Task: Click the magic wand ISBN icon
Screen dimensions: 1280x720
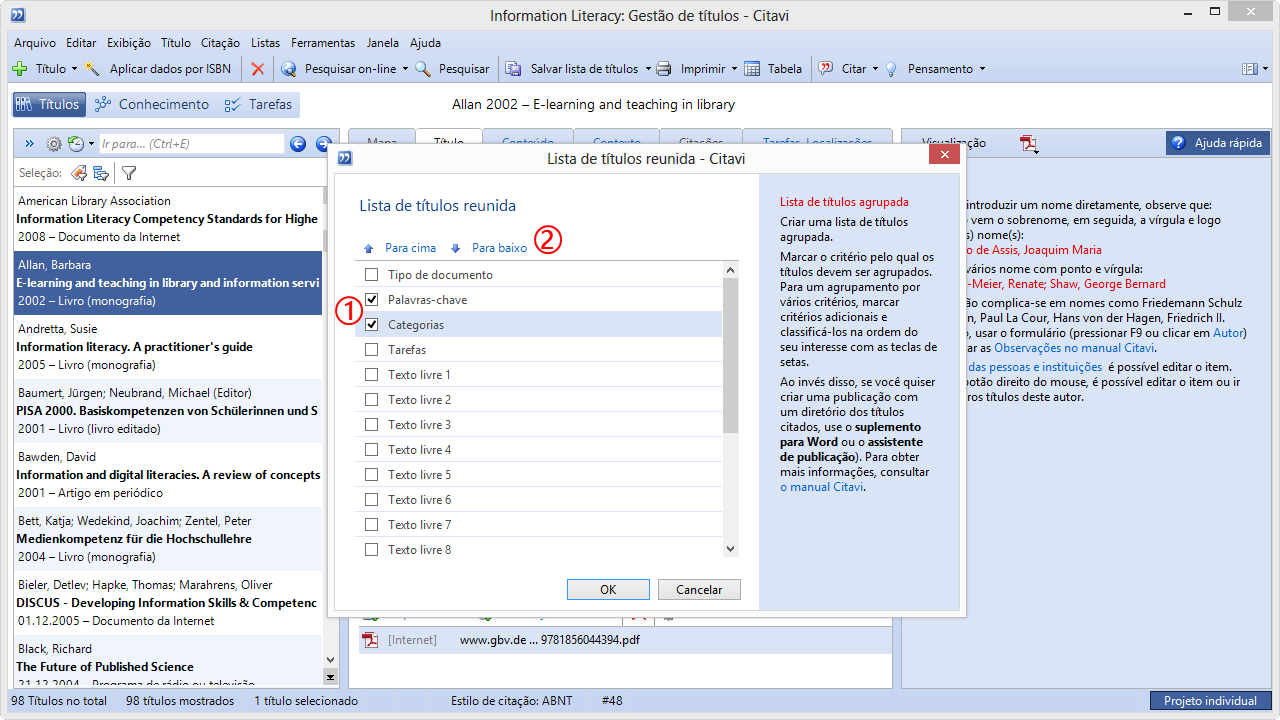Action: tap(93, 69)
